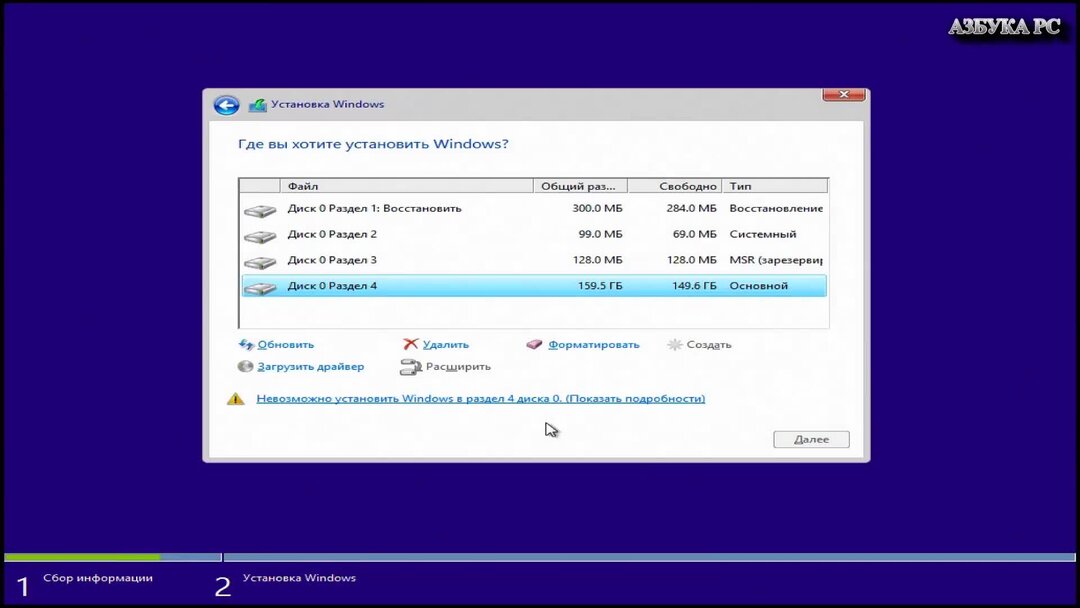Click the Обновить link
The width and height of the screenshot is (1080, 608).
coord(286,344)
